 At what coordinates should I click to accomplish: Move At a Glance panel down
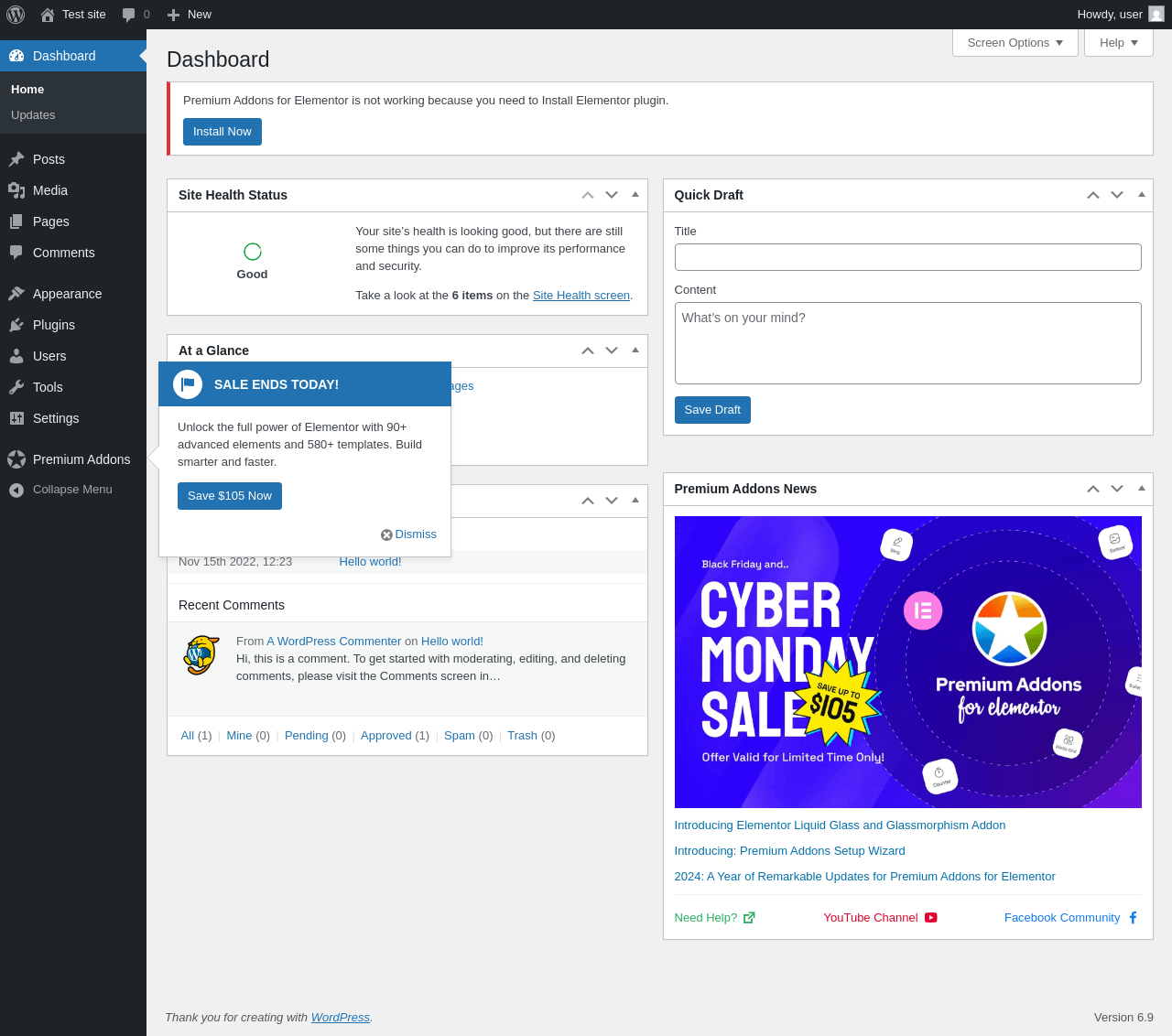coord(612,351)
